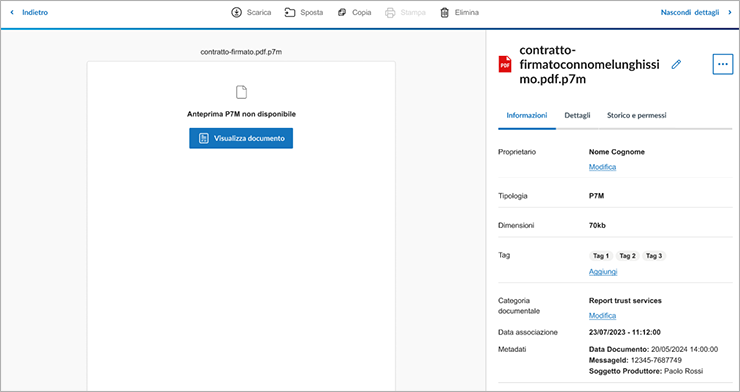This screenshot has width=740, height=392.
Task: Click the Data Documento 20/05/2024 line
Action: [x=653, y=350]
